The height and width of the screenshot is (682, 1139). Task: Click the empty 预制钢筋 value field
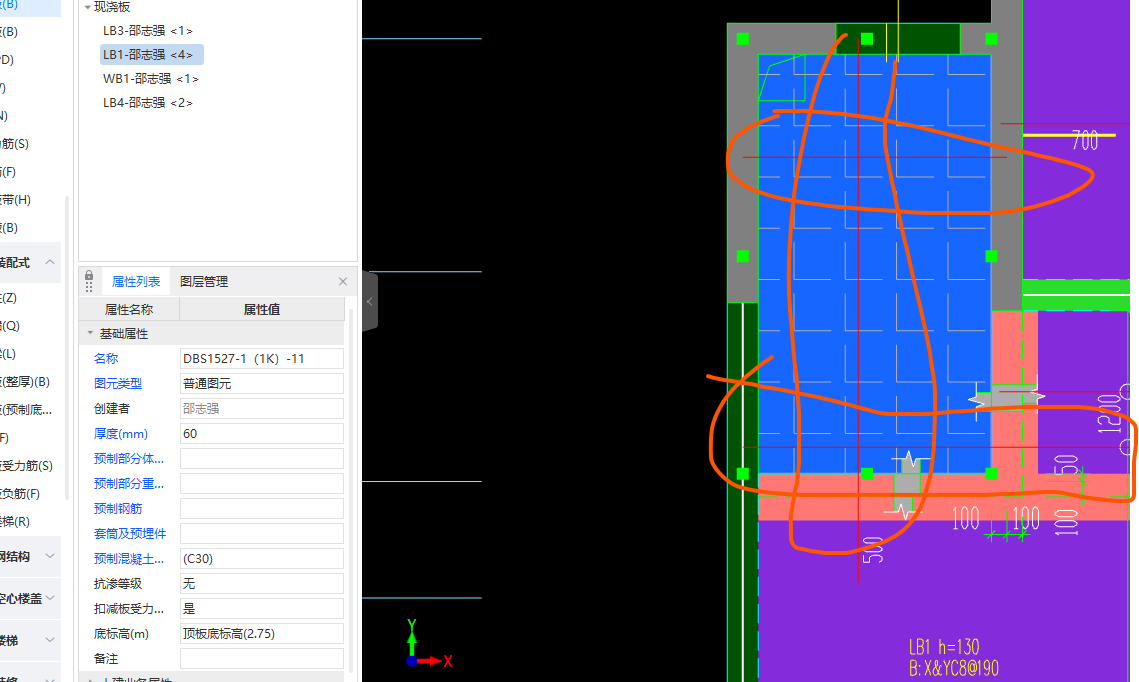click(x=262, y=508)
